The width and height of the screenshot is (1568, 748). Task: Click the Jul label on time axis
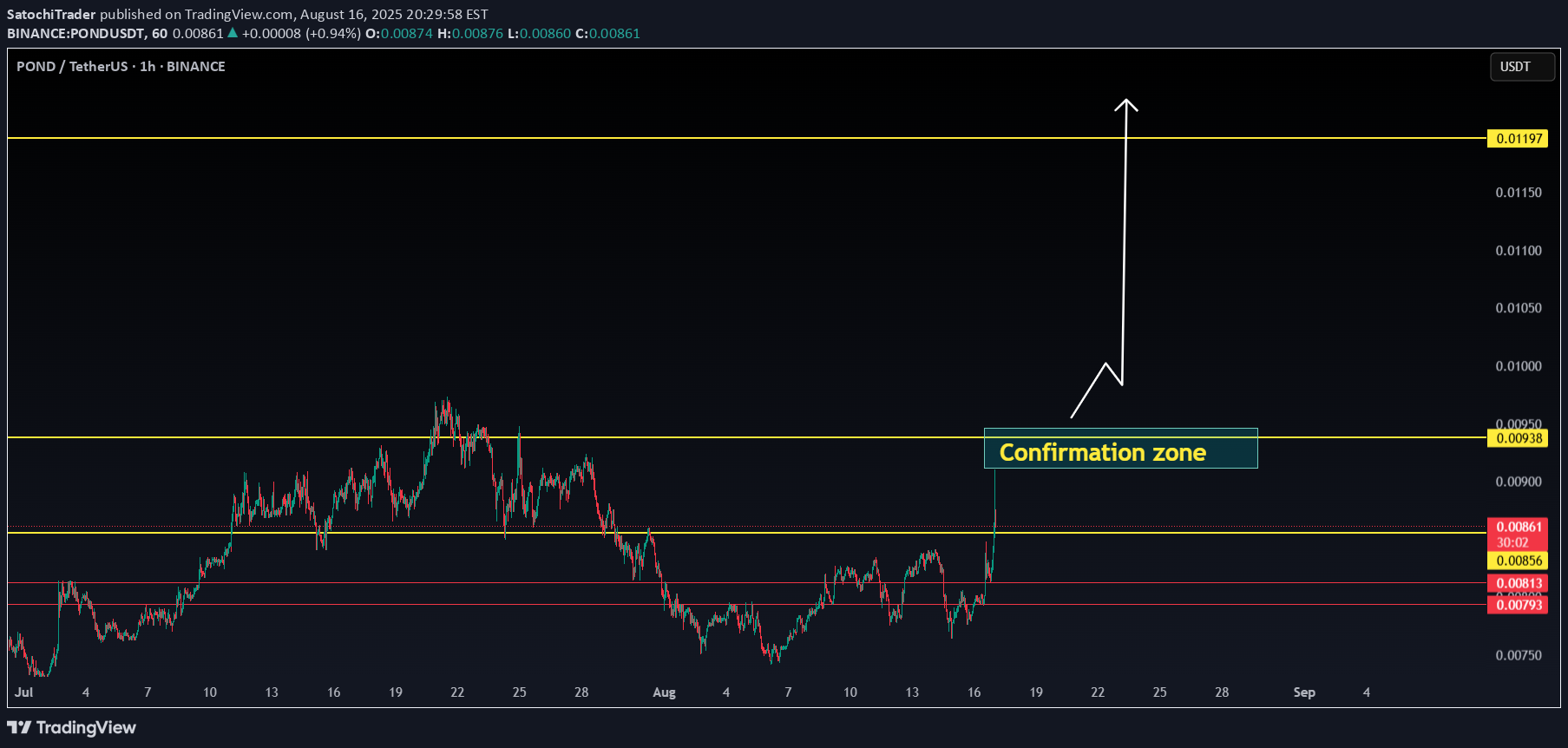24,692
